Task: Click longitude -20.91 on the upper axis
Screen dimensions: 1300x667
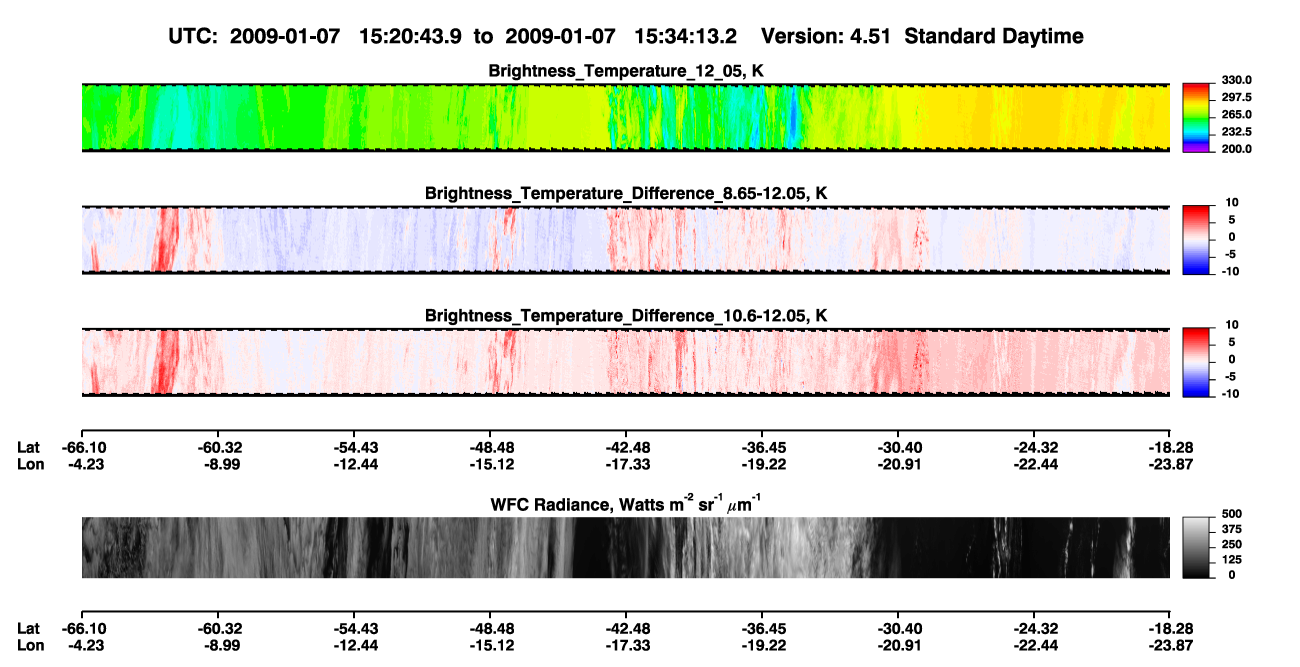Action: [898, 463]
